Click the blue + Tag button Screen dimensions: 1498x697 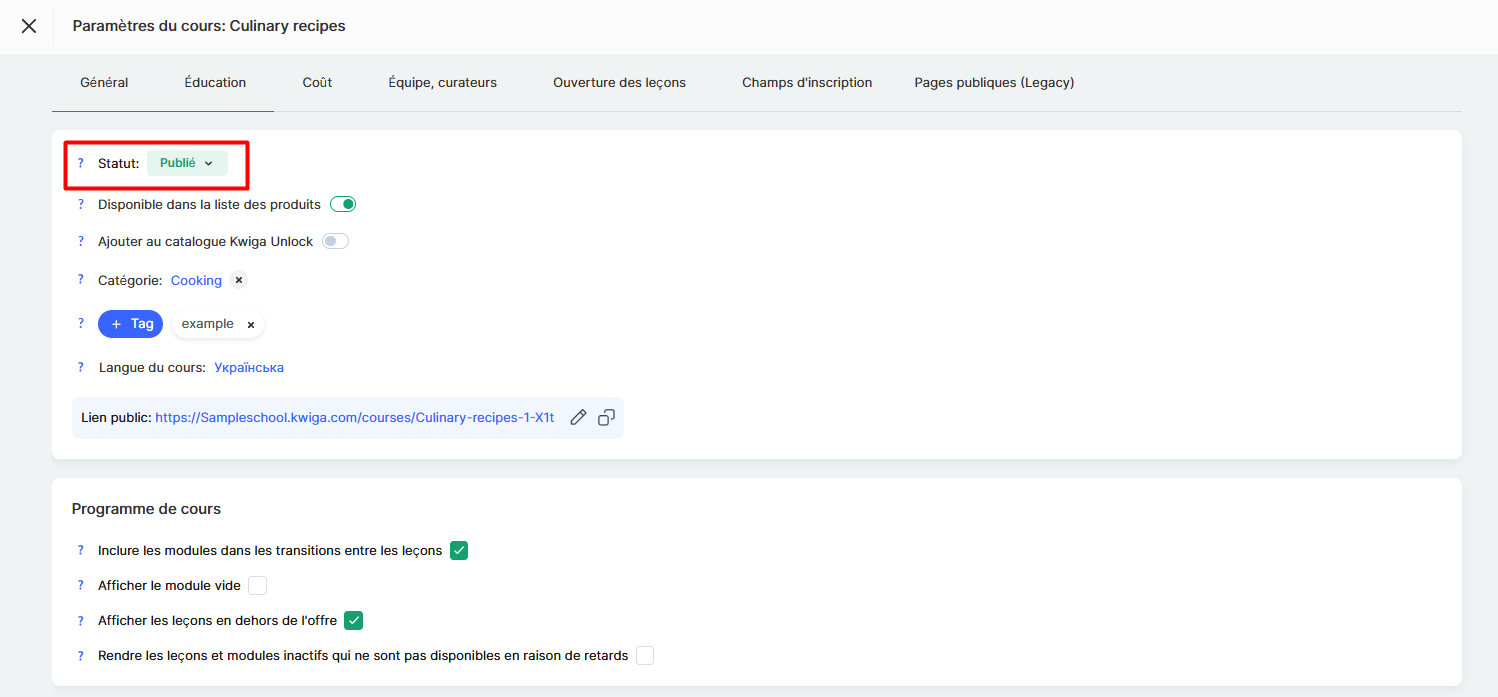pyautogui.click(x=130, y=324)
